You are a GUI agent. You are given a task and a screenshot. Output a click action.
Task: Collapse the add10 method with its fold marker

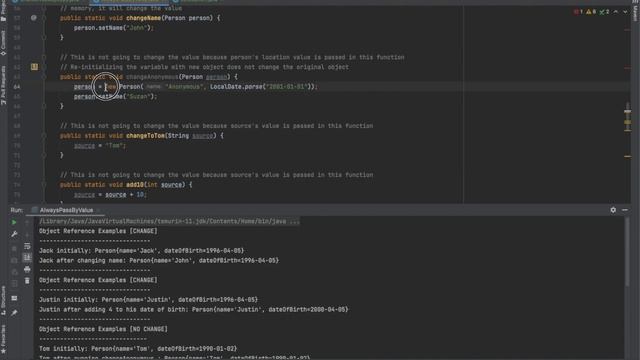(44, 184)
